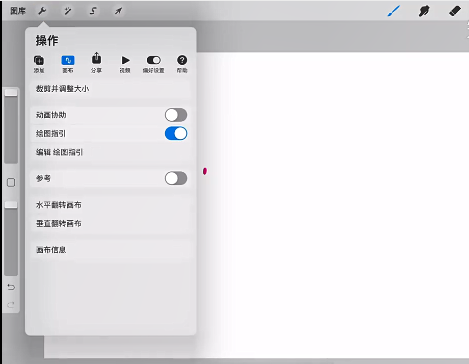Open 编辑 绘图指引 edit drawing guide

[x=110, y=152]
